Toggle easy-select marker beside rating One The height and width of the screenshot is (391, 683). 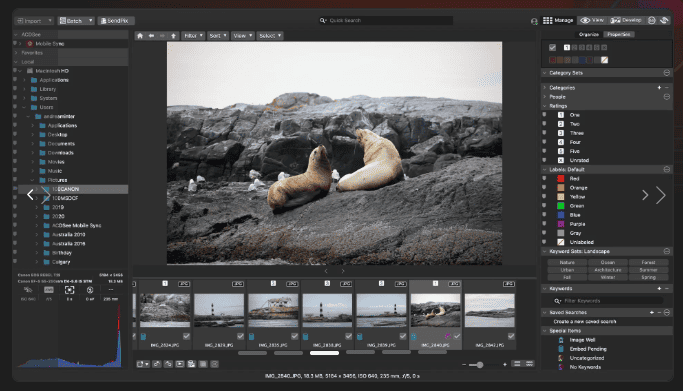pos(544,115)
